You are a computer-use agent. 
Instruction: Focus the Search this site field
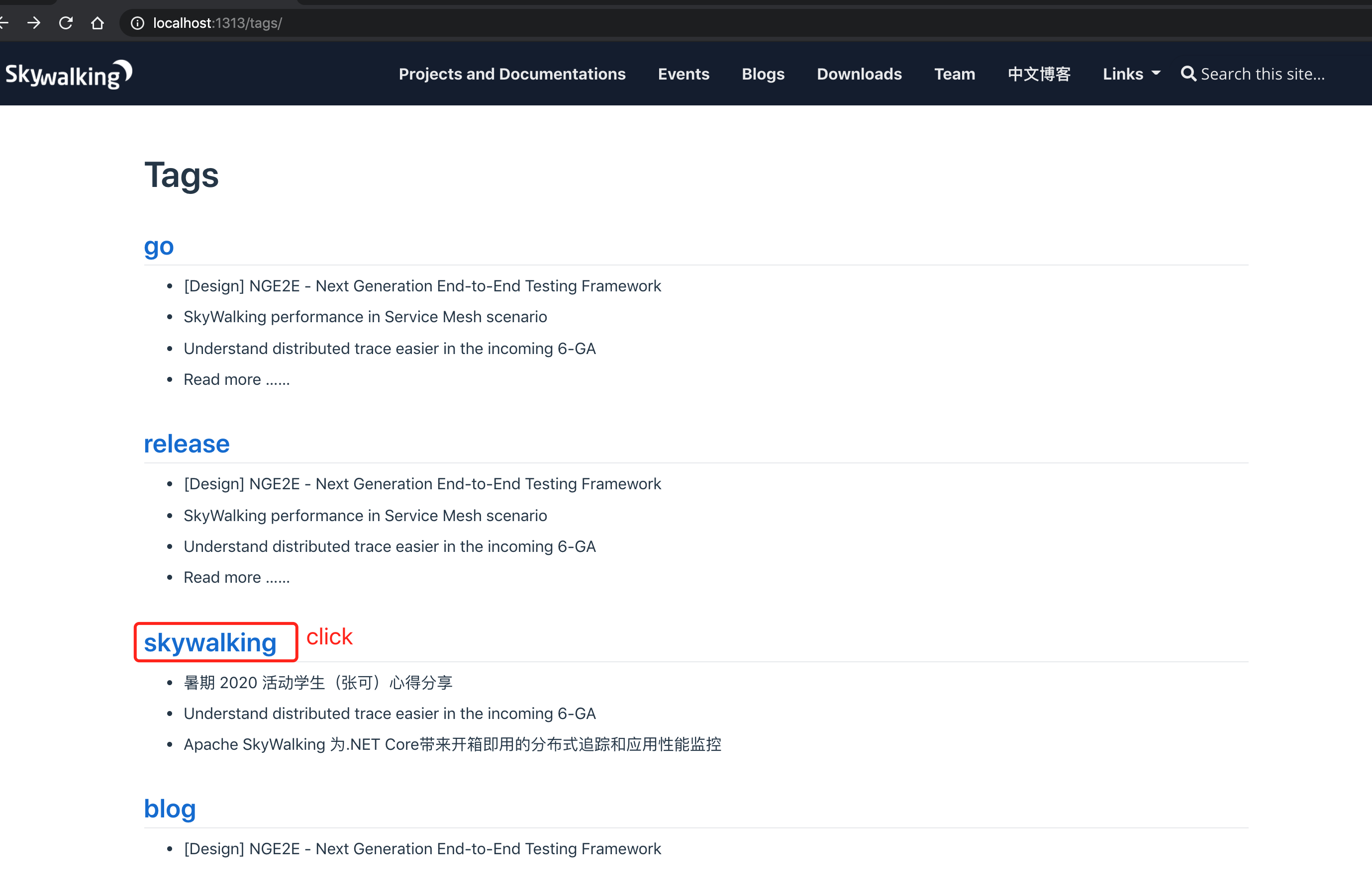(x=1263, y=74)
